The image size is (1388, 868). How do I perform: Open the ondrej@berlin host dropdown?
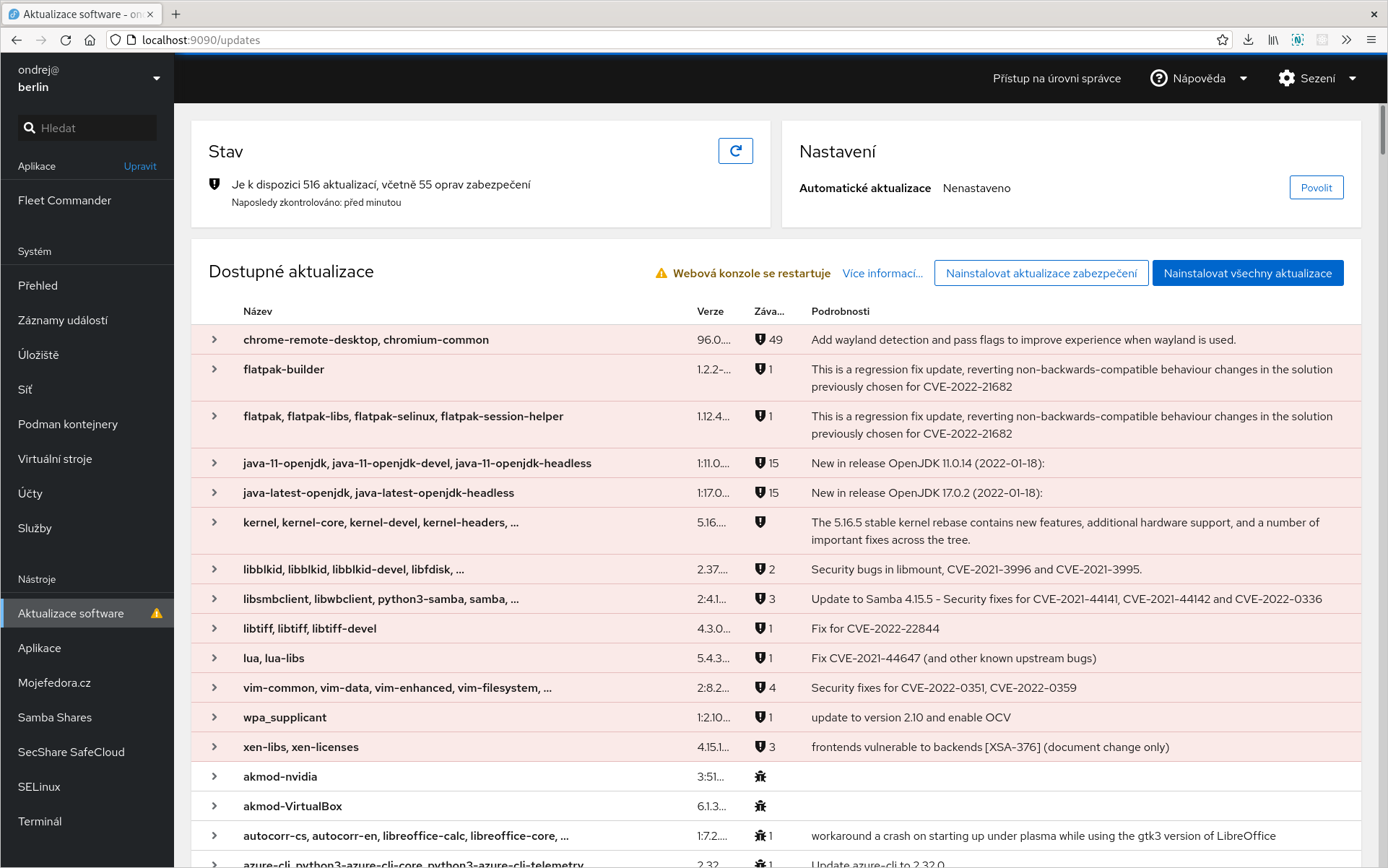click(157, 79)
